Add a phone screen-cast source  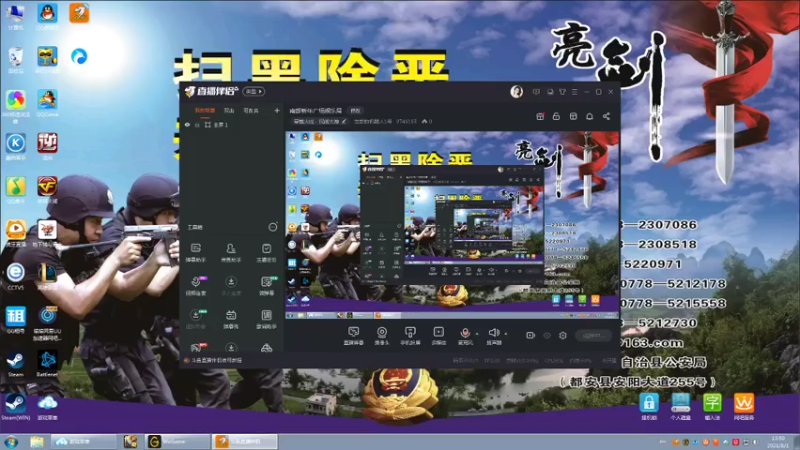pyautogui.click(x=410, y=336)
